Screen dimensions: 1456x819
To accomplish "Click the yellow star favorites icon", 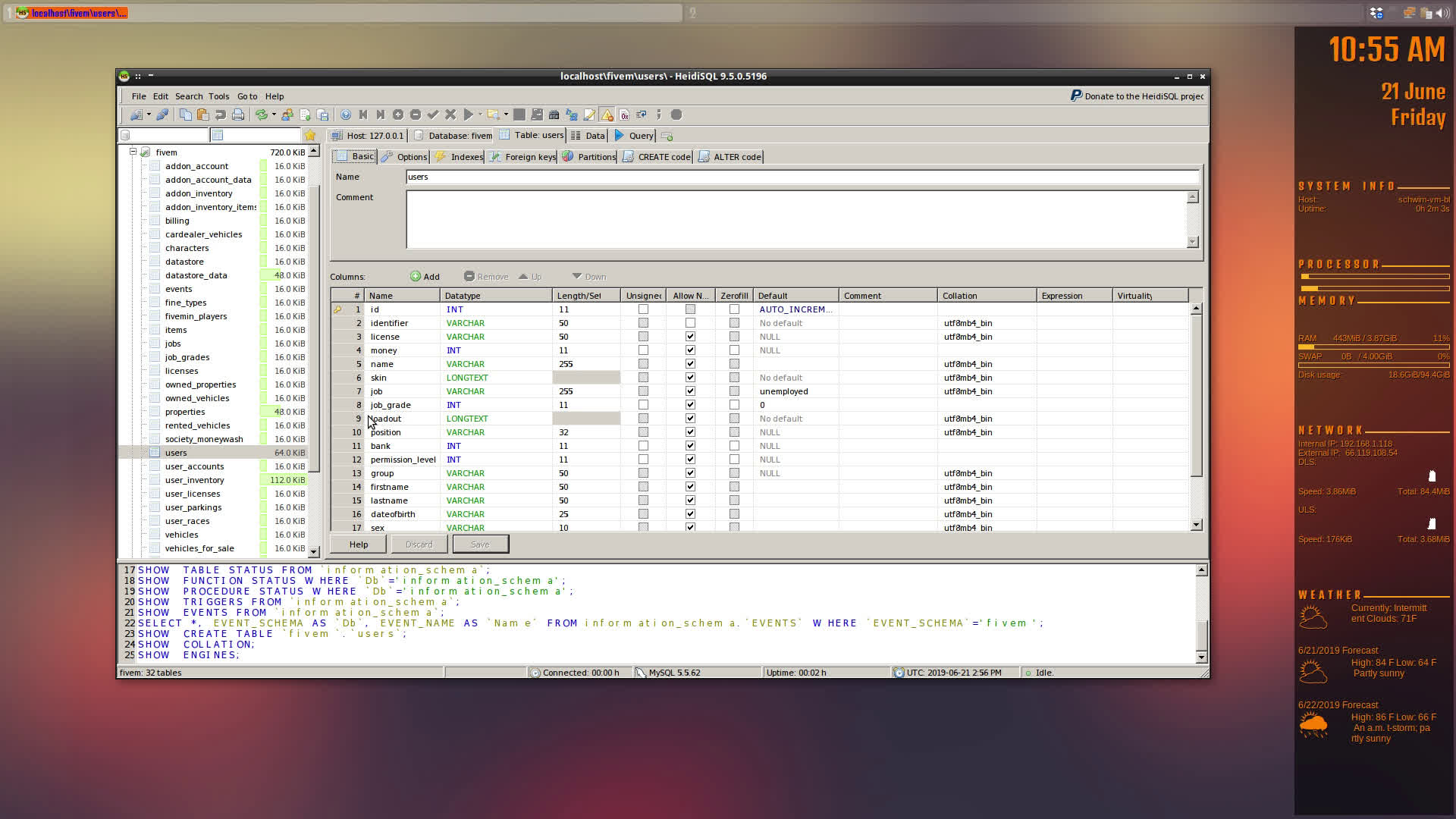I will click(x=309, y=136).
